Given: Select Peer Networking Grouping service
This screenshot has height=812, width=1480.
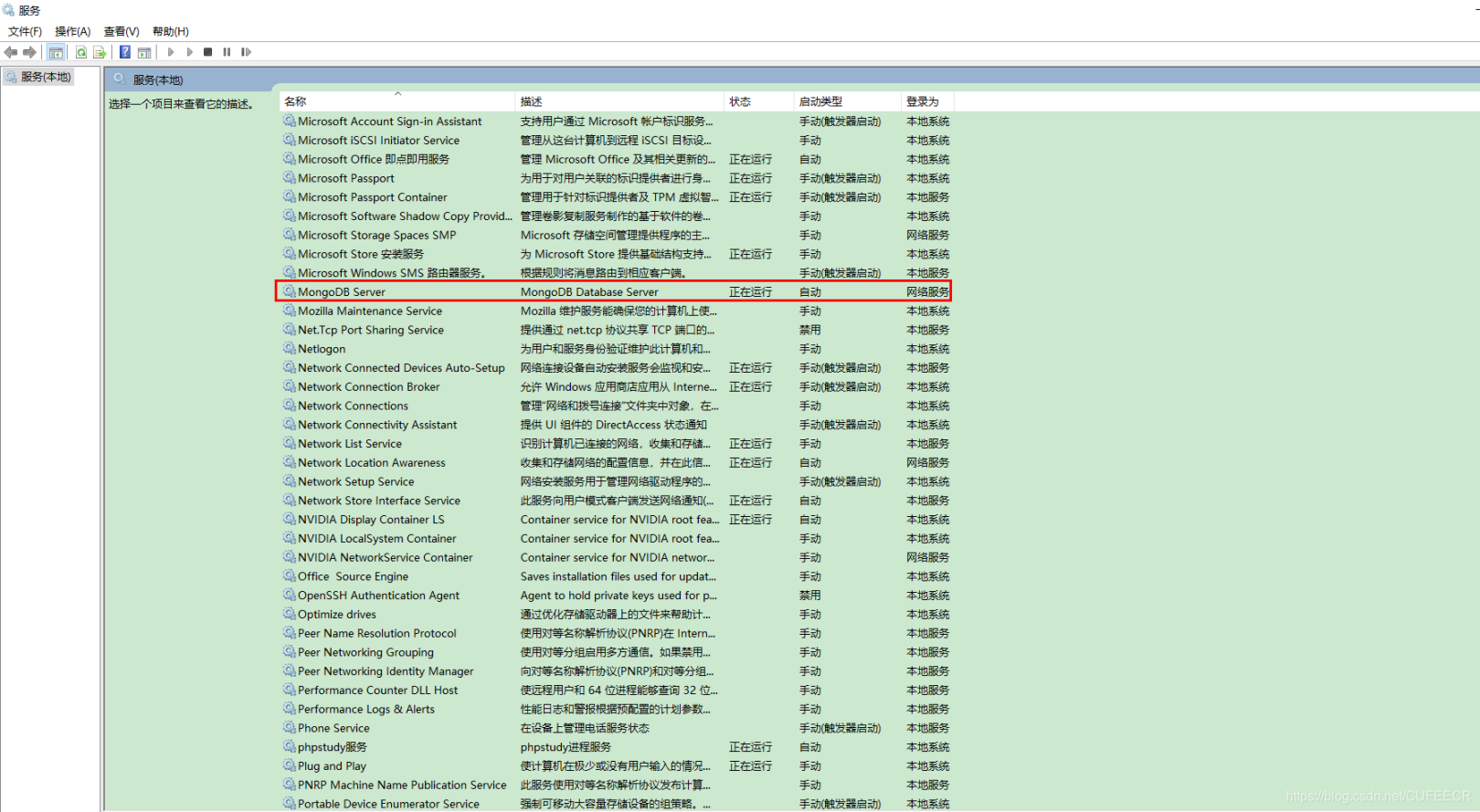Looking at the screenshot, I should click(x=365, y=652).
